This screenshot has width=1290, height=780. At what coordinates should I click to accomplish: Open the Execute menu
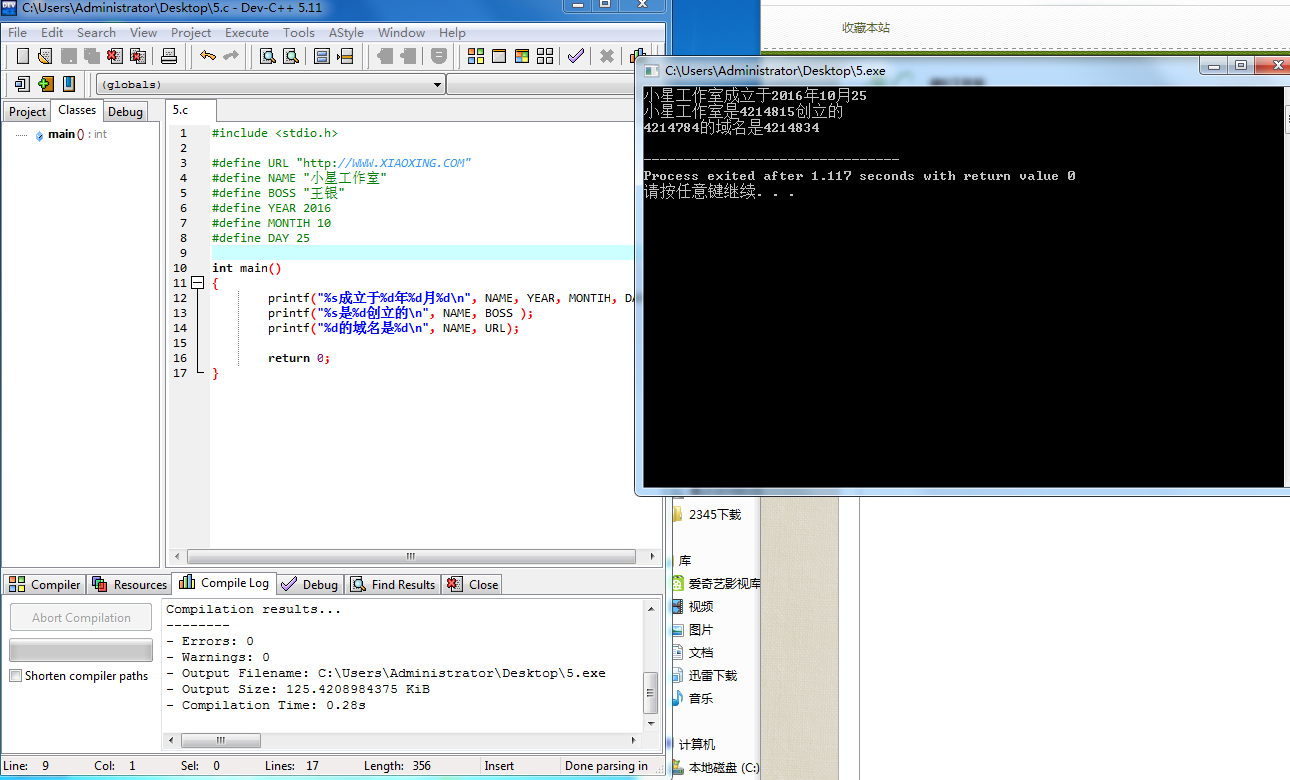247,32
